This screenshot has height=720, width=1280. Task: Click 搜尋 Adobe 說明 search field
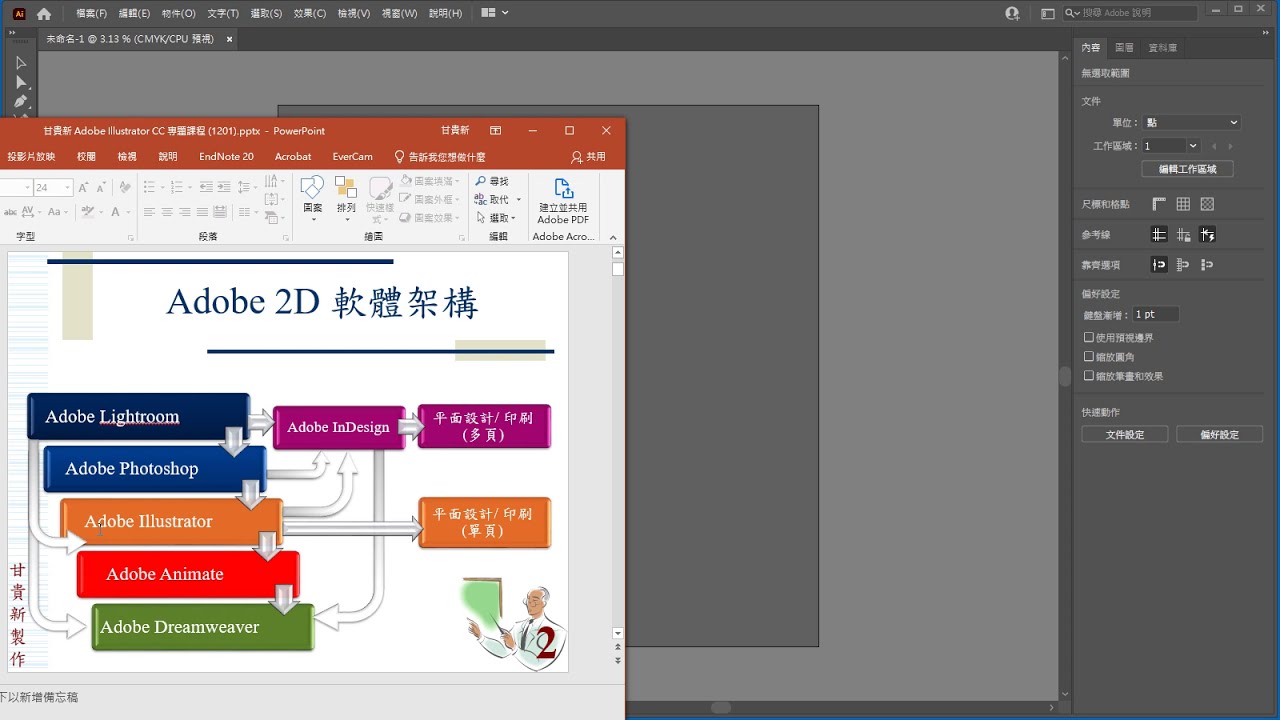point(1131,13)
